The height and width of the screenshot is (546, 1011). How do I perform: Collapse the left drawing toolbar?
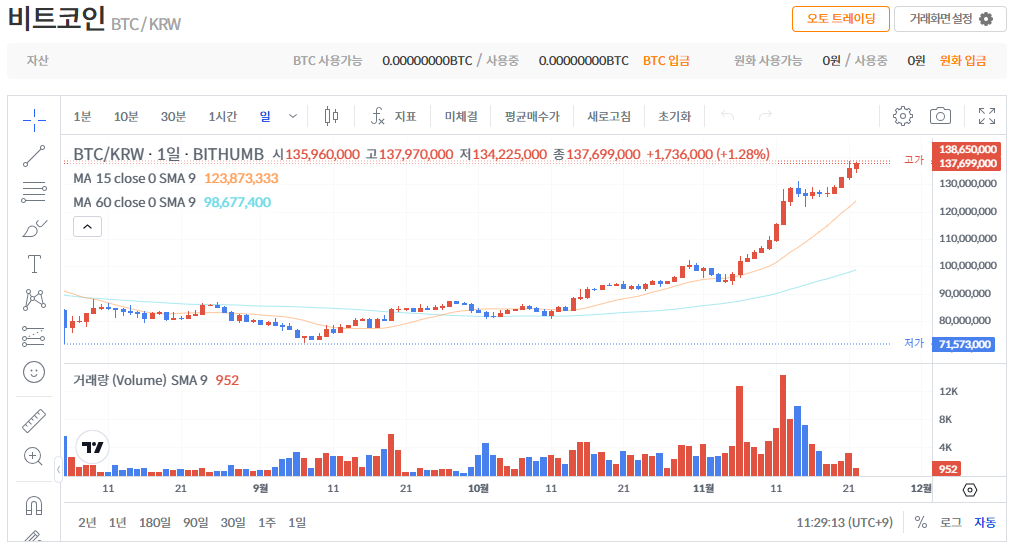coord(58,470)
